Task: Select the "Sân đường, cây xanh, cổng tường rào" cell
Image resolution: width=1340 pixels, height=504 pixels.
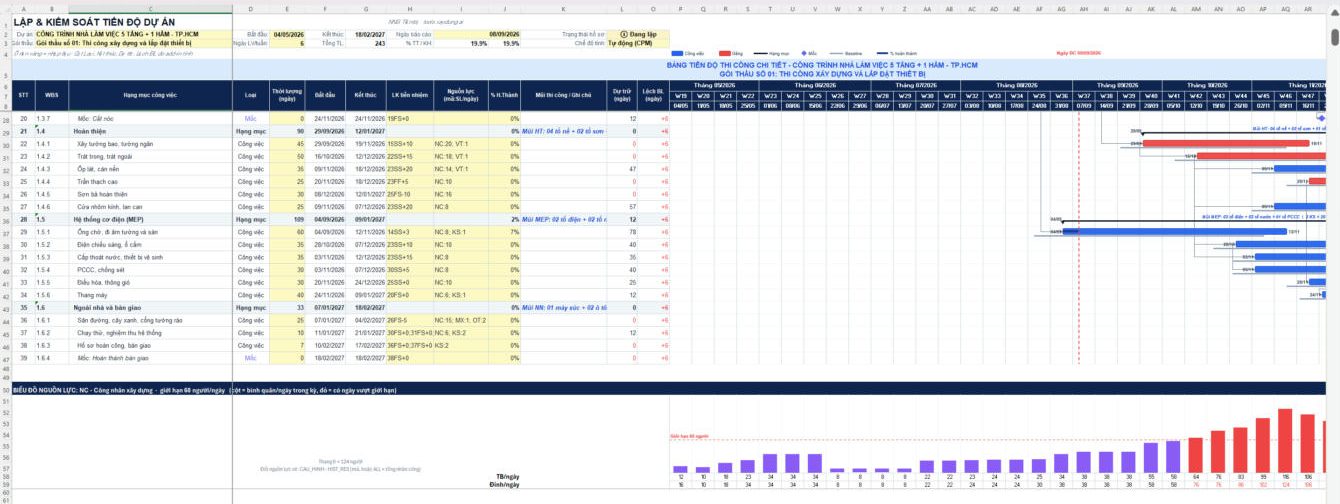Action: click(x=151, y=320)
